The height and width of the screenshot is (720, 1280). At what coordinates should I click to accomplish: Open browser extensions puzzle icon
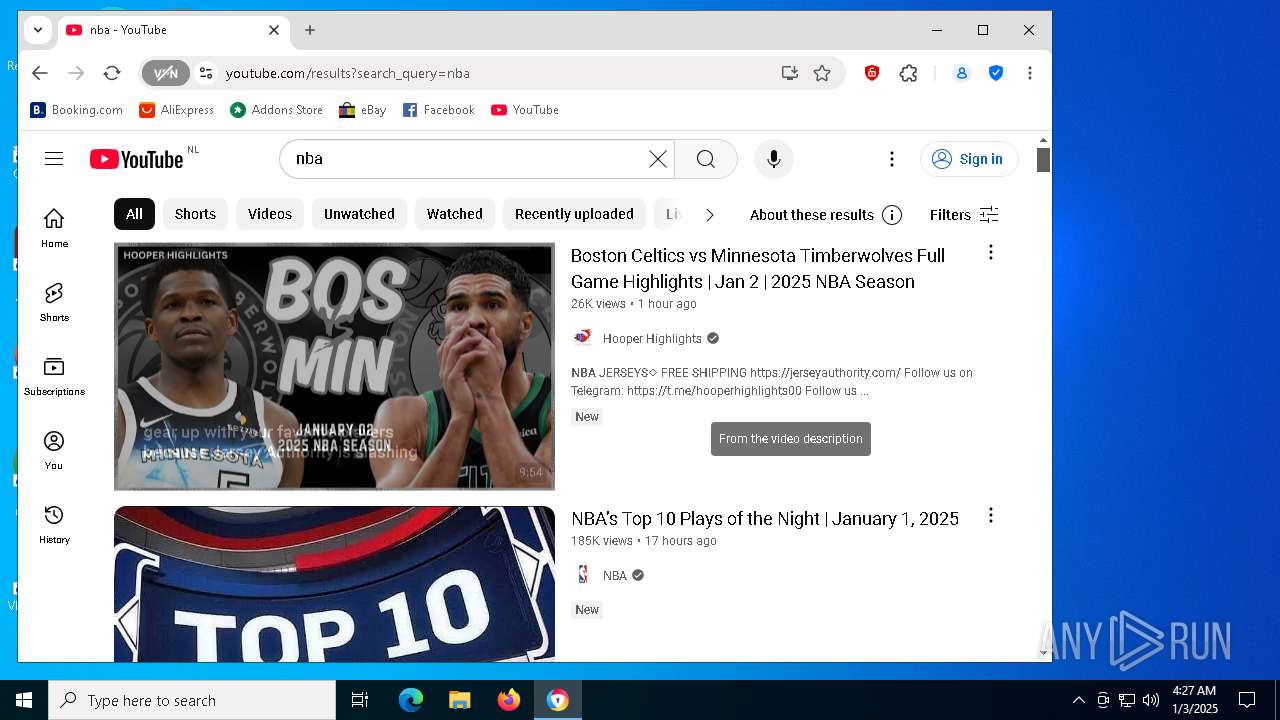point(908,73)
